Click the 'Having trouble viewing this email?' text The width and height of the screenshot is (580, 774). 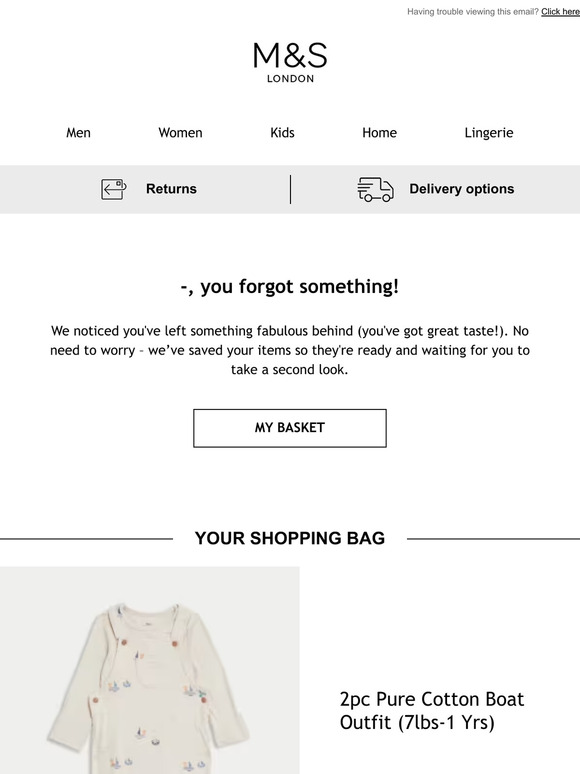click(473, 11)
